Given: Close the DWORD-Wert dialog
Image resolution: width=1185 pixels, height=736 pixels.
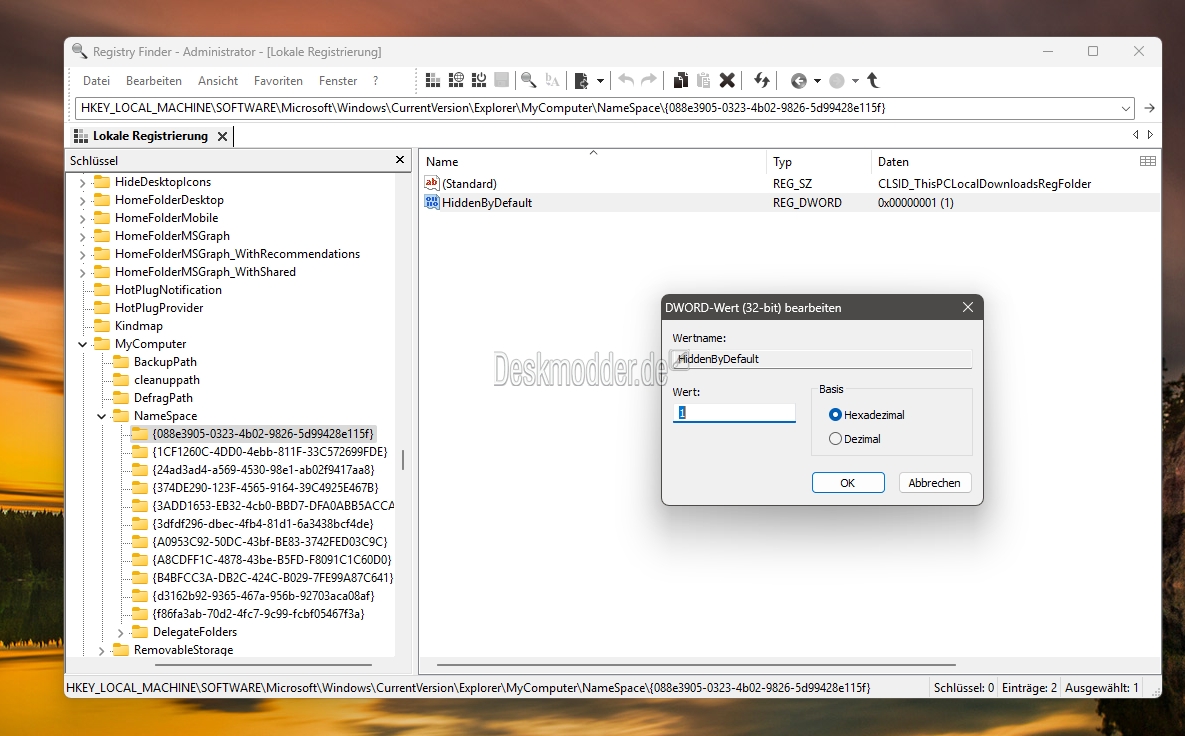Looking at the screenshot, I should point(967,308).
